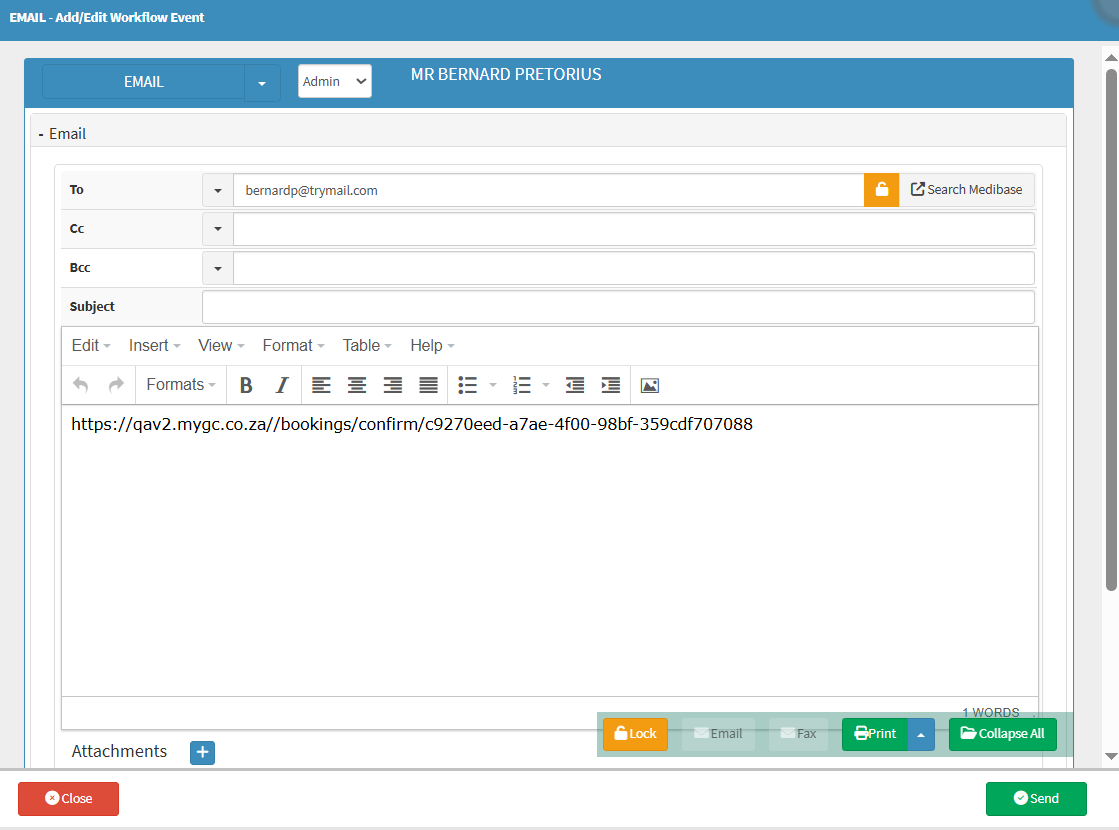Click into the Subject input field
The image size is (1119, 830).
[617, 307]
